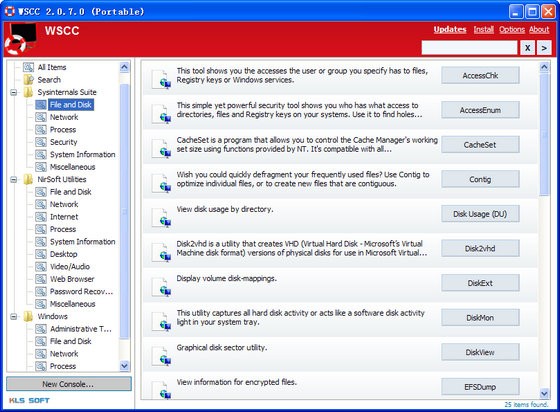The width and height of the screenshot is (560, 412).
Task: Open the Options link
Action: [512, 29]
